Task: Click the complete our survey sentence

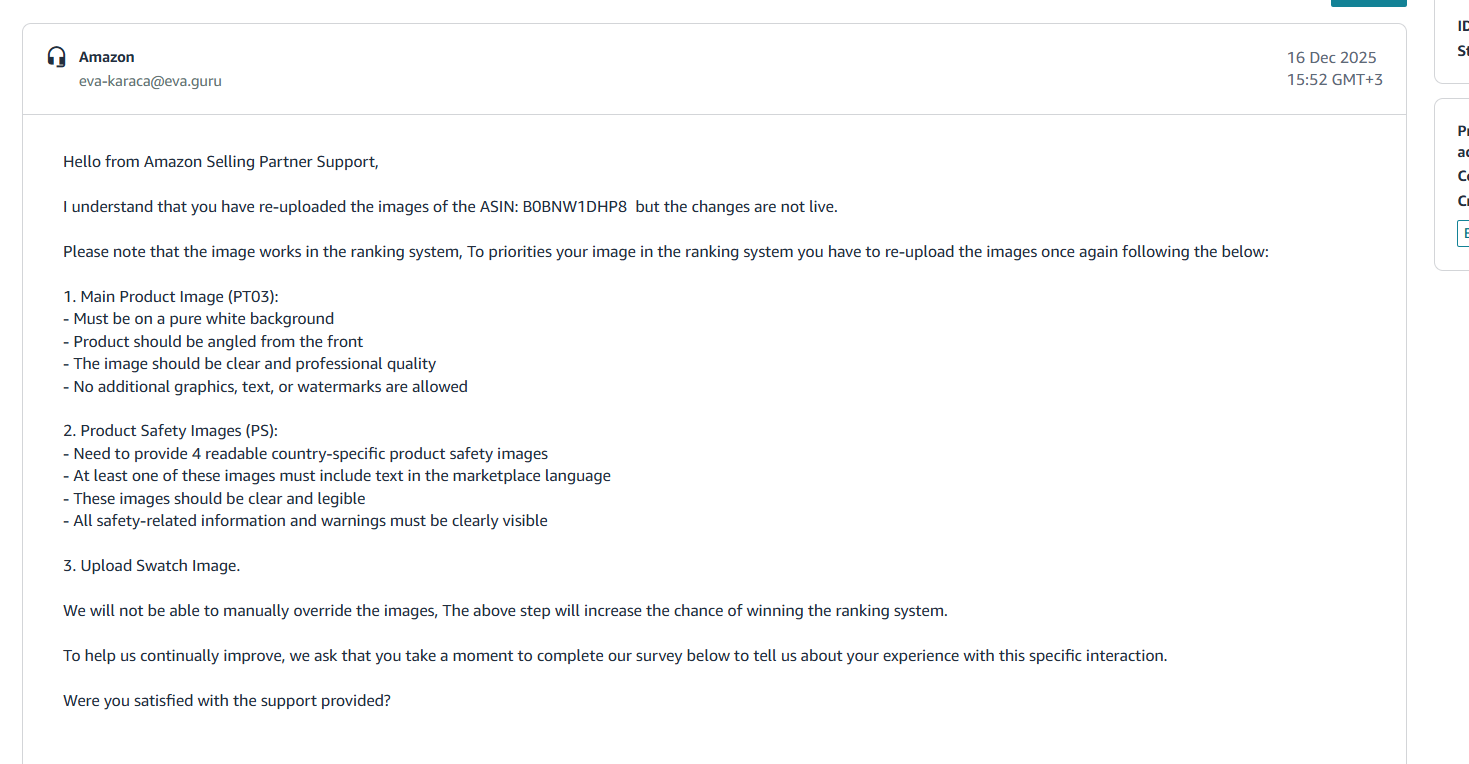Action: (615, 656)
